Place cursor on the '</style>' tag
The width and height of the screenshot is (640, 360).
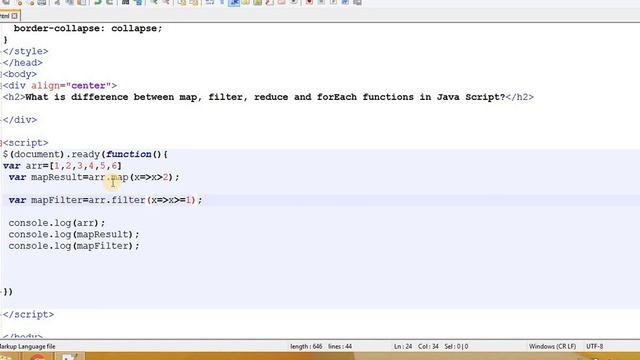(x=25, y=51)
